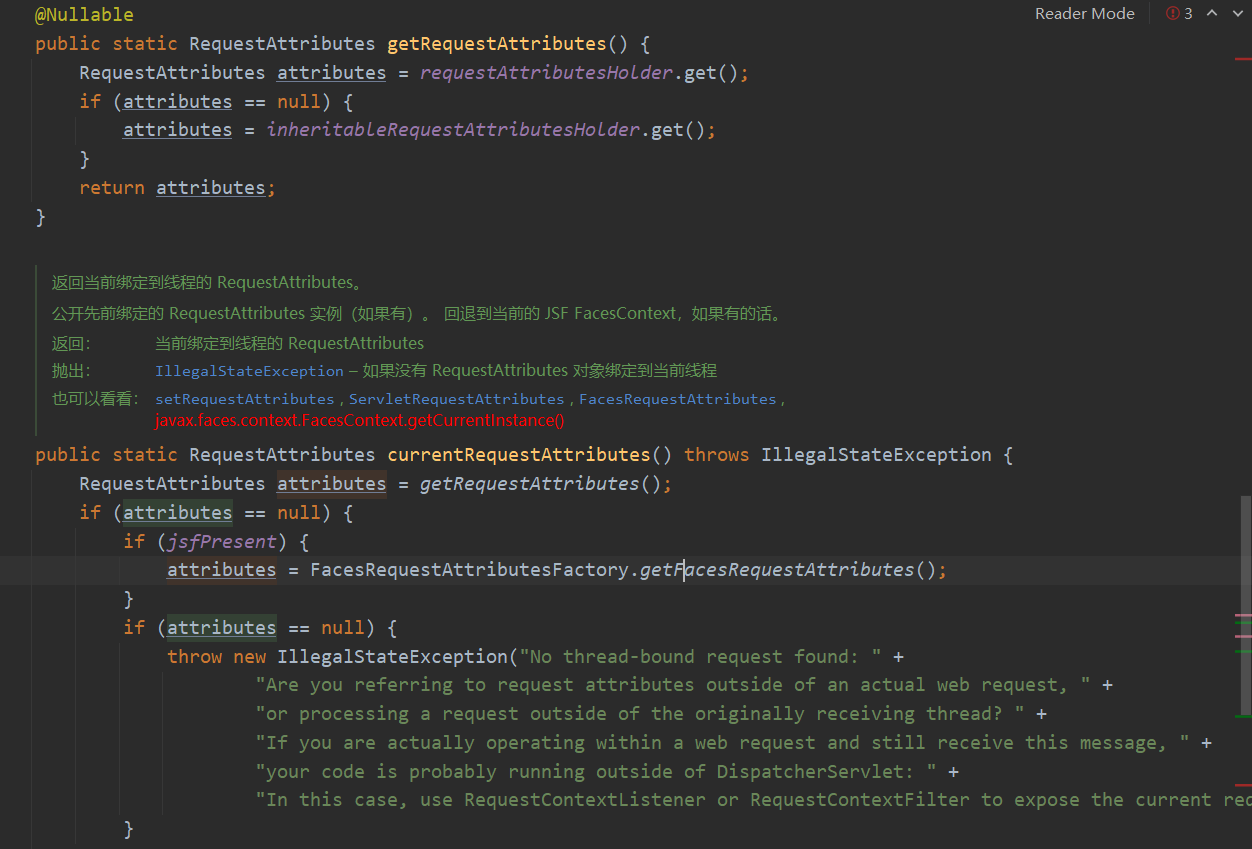The width and height of the screenshot is (1252, 849).
Task: Click the currentRequestAttributes method name
Action: tap(519, 455)
